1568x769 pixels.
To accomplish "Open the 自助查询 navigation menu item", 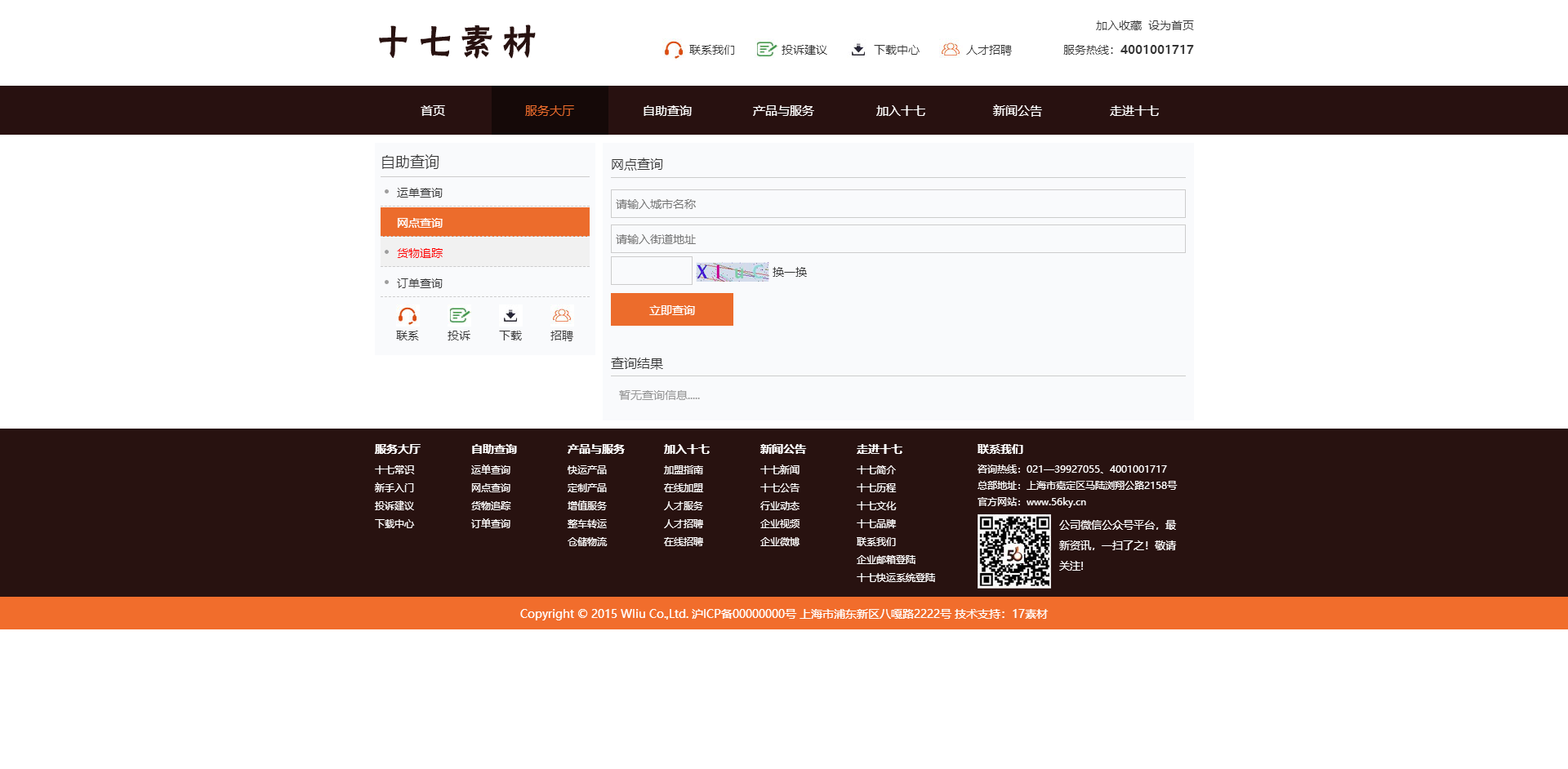I will coord(666,111).
